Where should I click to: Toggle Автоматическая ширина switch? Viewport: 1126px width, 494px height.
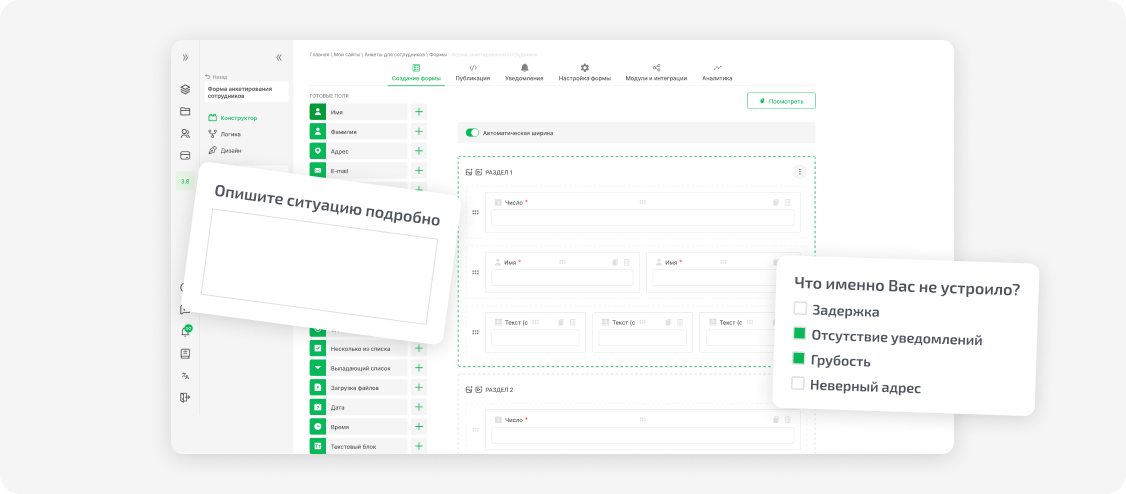tap(472, 133)
